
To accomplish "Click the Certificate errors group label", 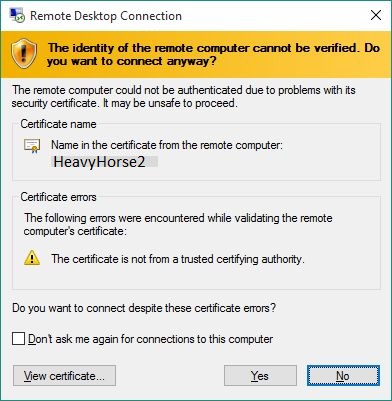I will click(58, 197).
